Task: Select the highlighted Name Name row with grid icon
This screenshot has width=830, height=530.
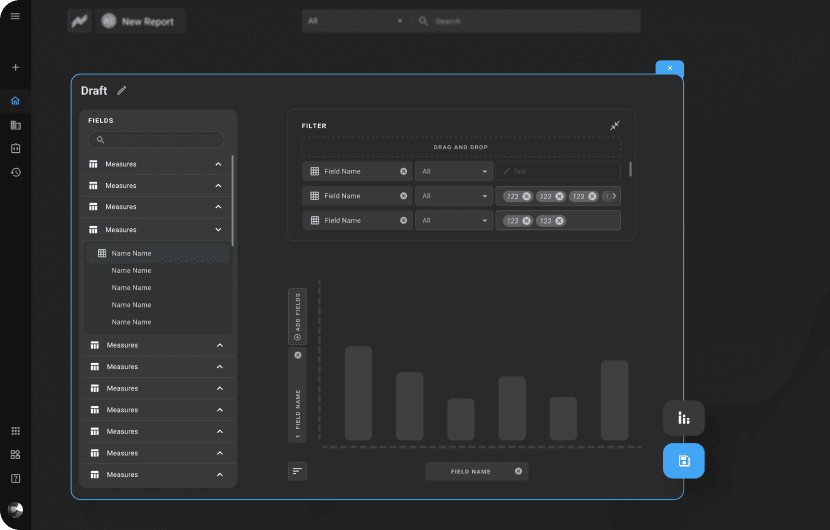Action: pos(158,253)
